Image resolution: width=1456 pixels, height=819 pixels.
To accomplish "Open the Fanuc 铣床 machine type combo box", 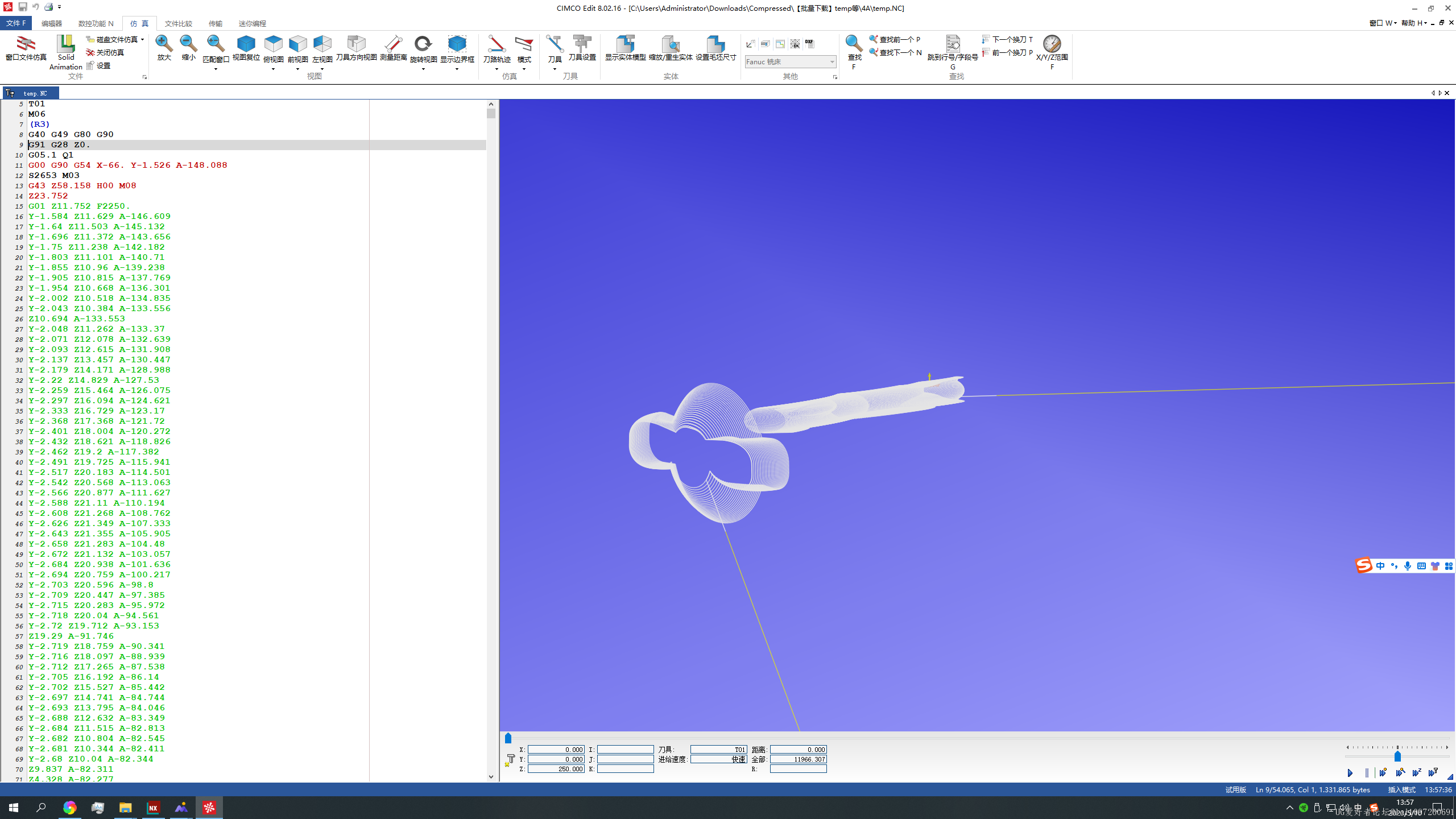I will pyautogui.click(x=790, y=61).
